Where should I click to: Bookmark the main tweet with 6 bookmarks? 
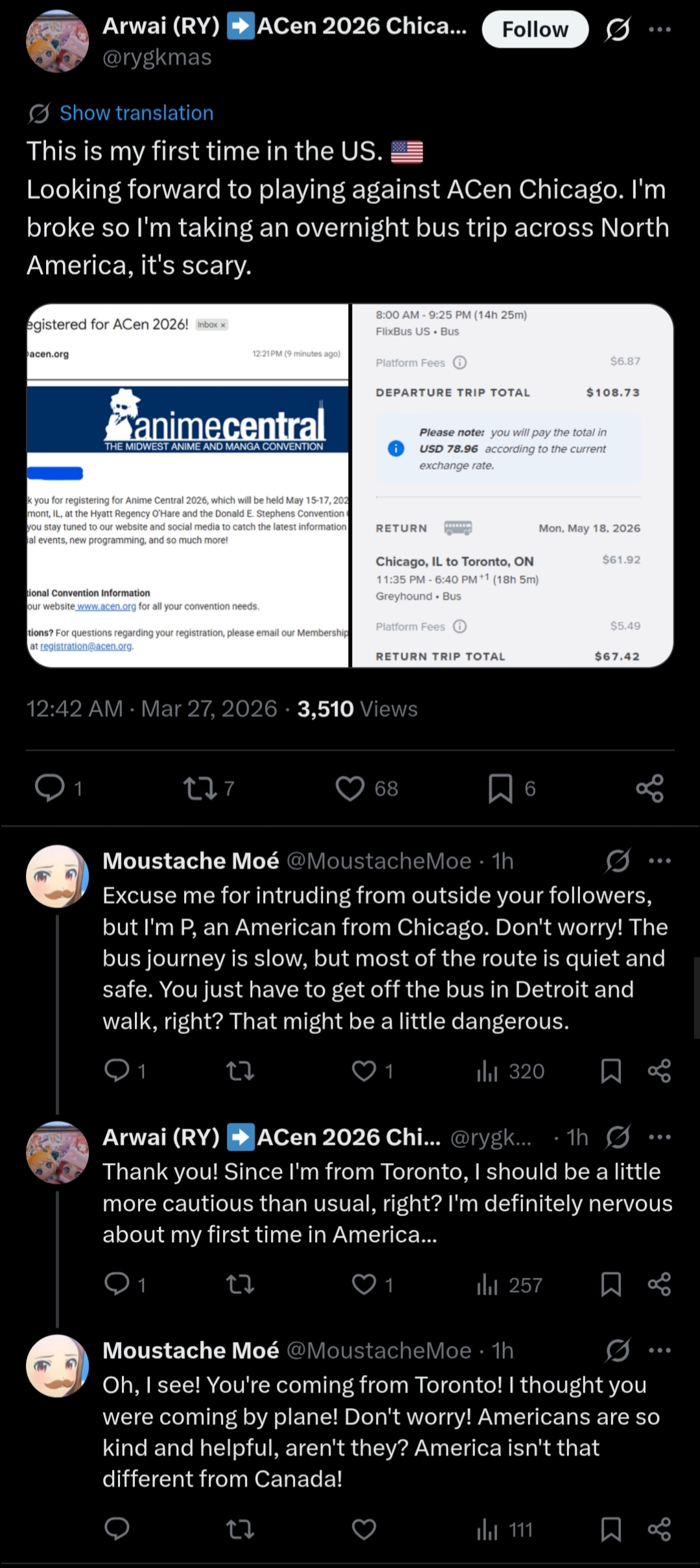(500, 789)
